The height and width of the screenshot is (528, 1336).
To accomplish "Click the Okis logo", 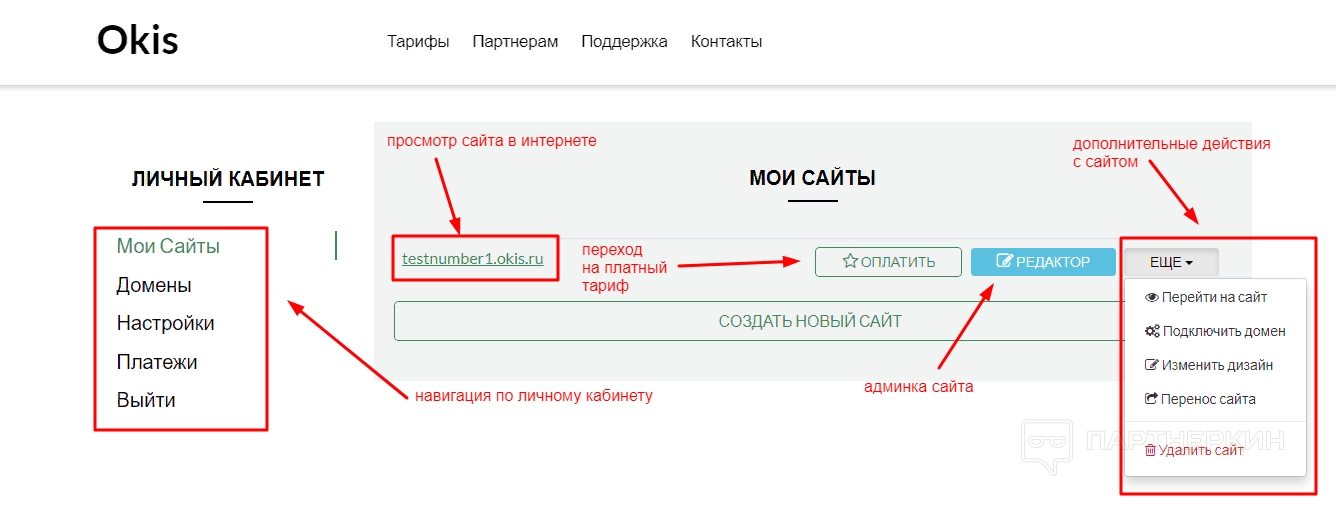I will [x=138, y=41].
